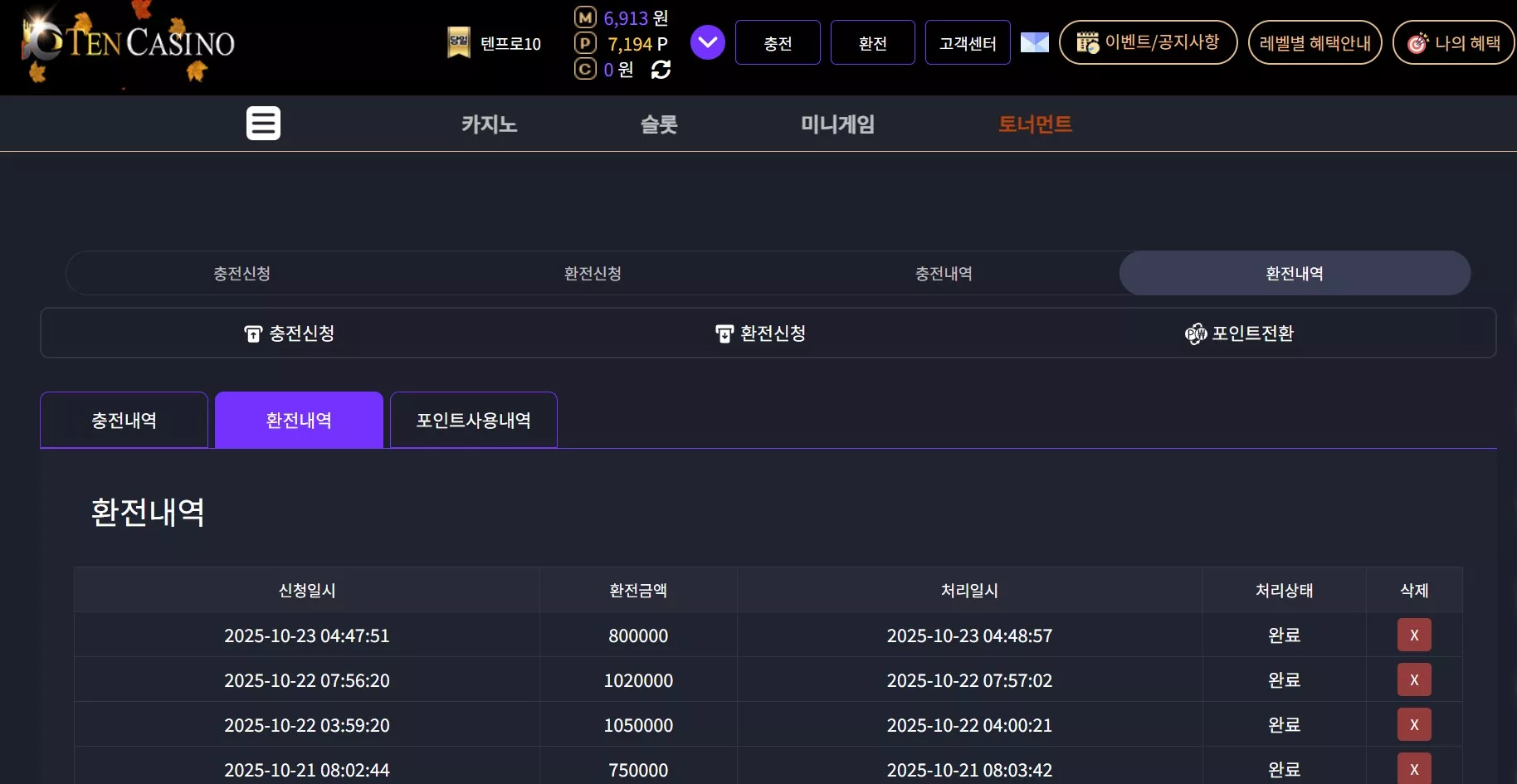Click the 레벨별 혜택안내 button

[1315, 42]
